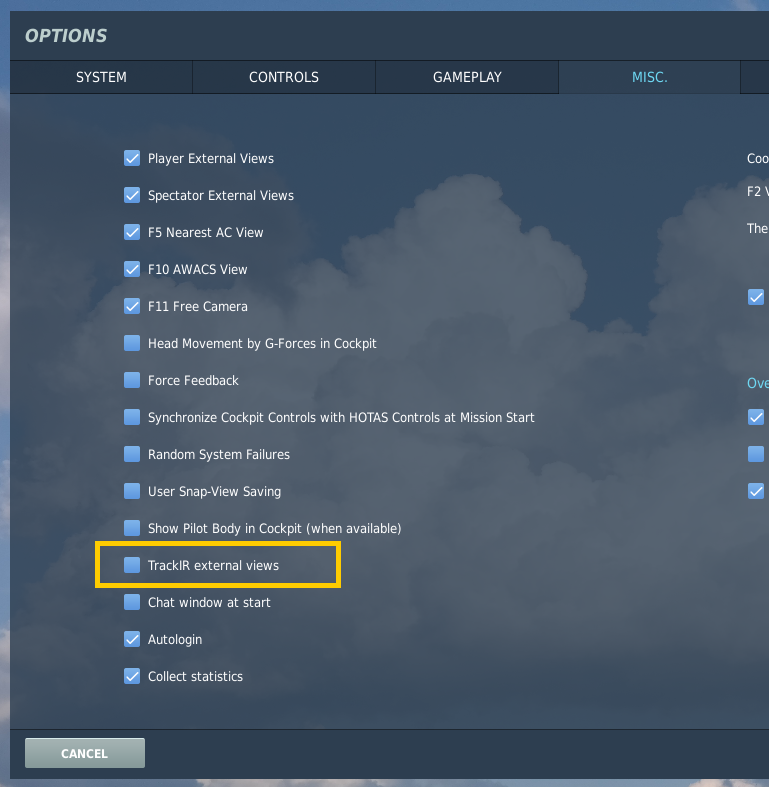Click the Autologin label text
Viewport: 769px width, 787px height.
pyautogui.click(x=175, y=640)
